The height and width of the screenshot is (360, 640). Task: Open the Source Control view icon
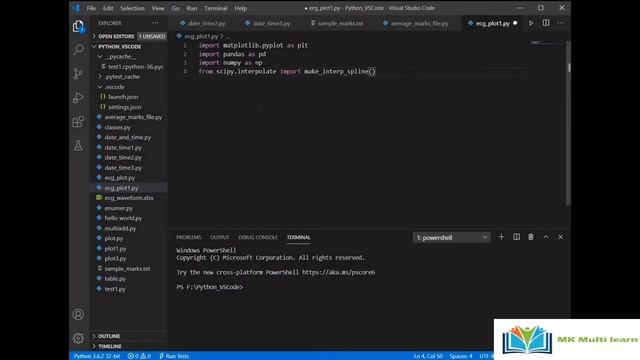pos(78,73)
